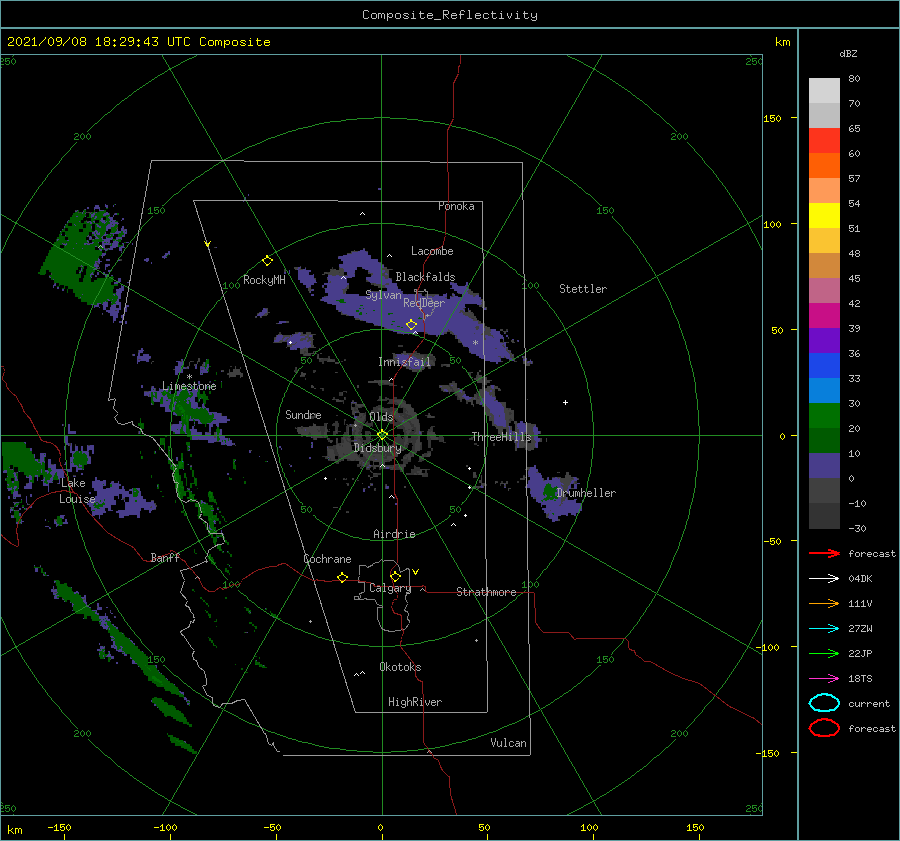Click the yellow radar-center diamond at Didsbury
Image resolution: width=900 pixels, height=841 pixels.
tap(382, 435)
